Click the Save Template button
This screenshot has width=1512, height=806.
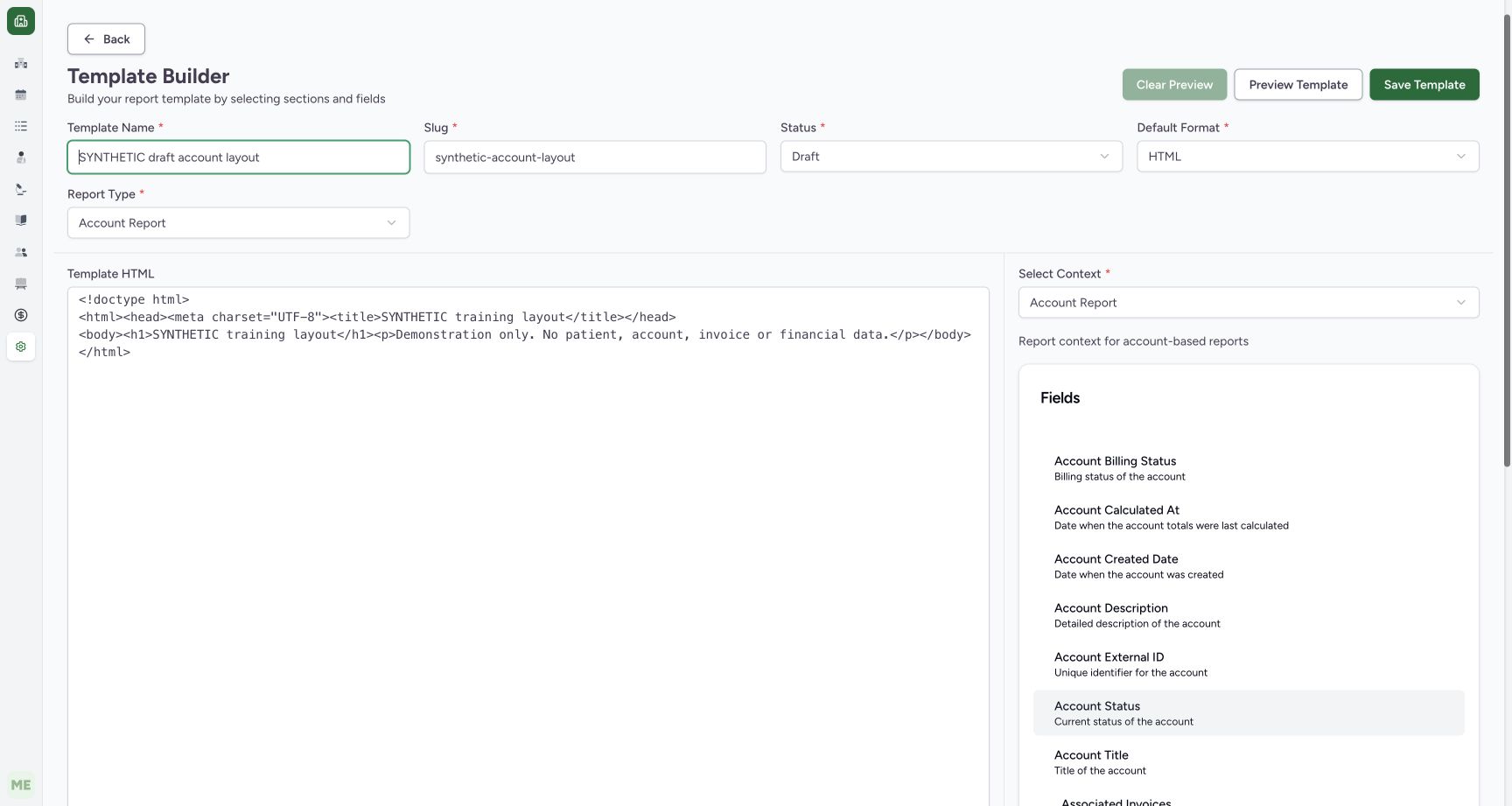(1424, 85)
